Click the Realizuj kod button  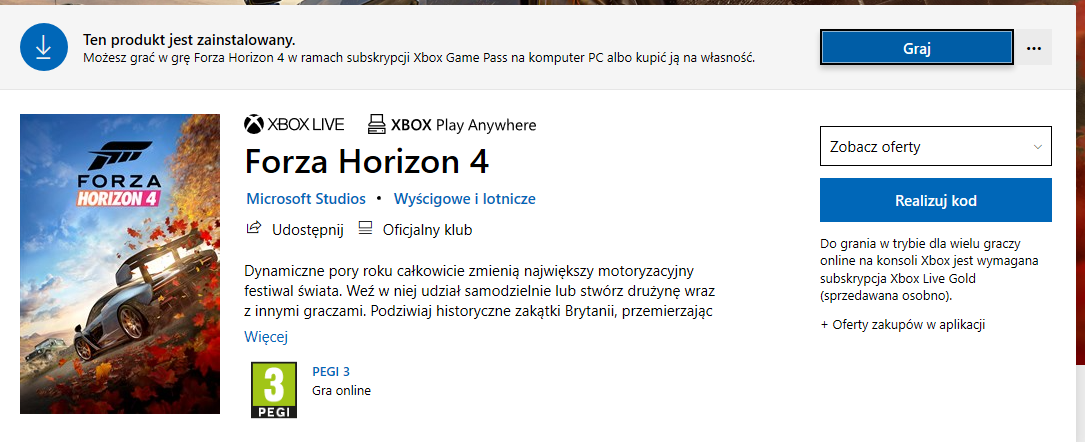[936, 201]
